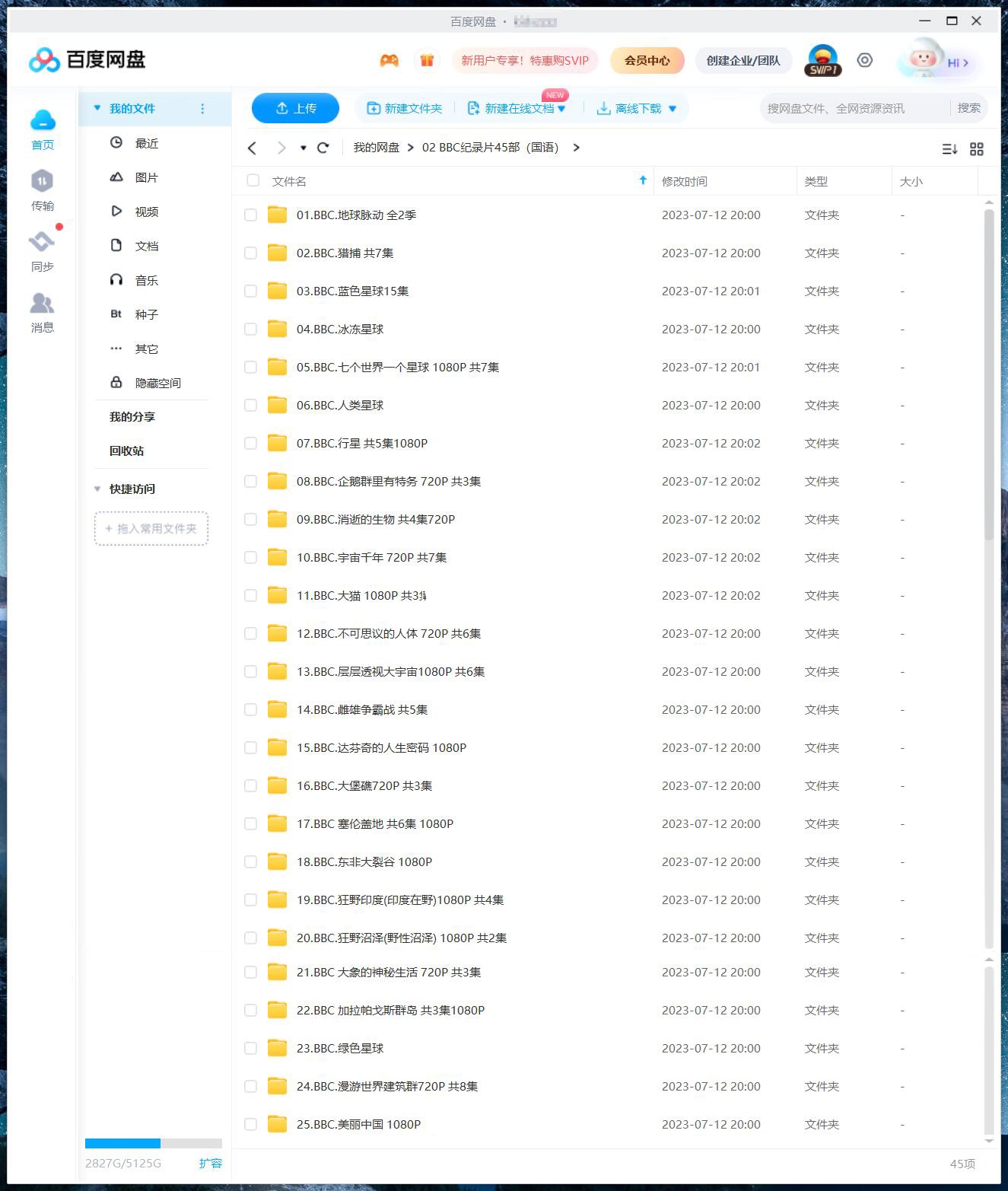Check the select-all files checkbox
This screenshot has width=1008, height=1191.
click(251, 180)
